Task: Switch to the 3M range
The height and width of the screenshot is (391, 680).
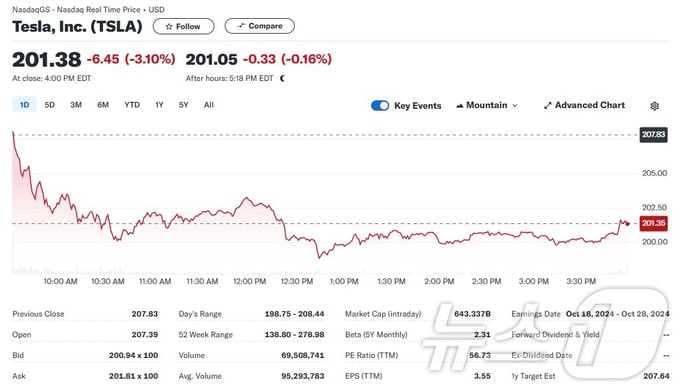Action: (76, 104)
